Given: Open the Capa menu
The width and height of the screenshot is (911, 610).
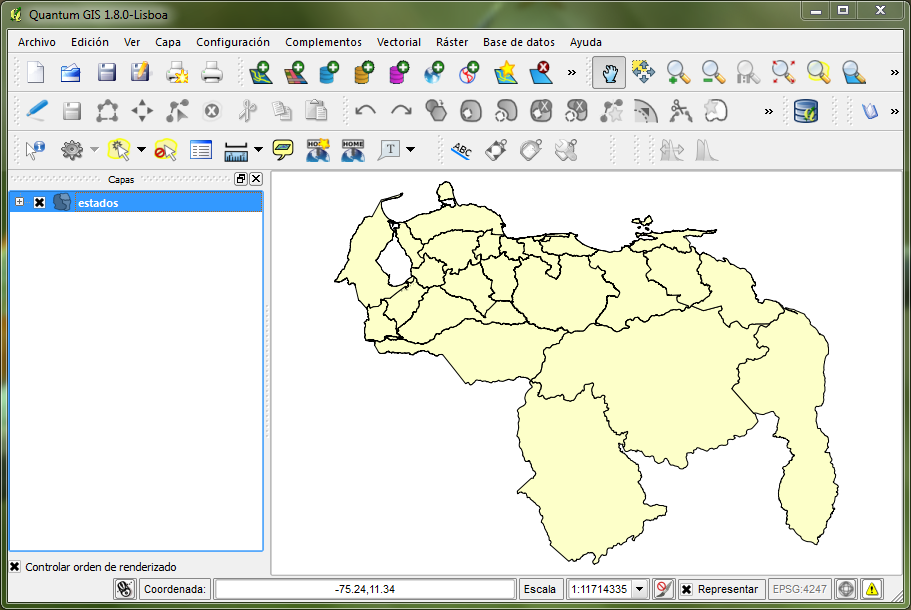Looking at the screenshot, I should [168, 42].
